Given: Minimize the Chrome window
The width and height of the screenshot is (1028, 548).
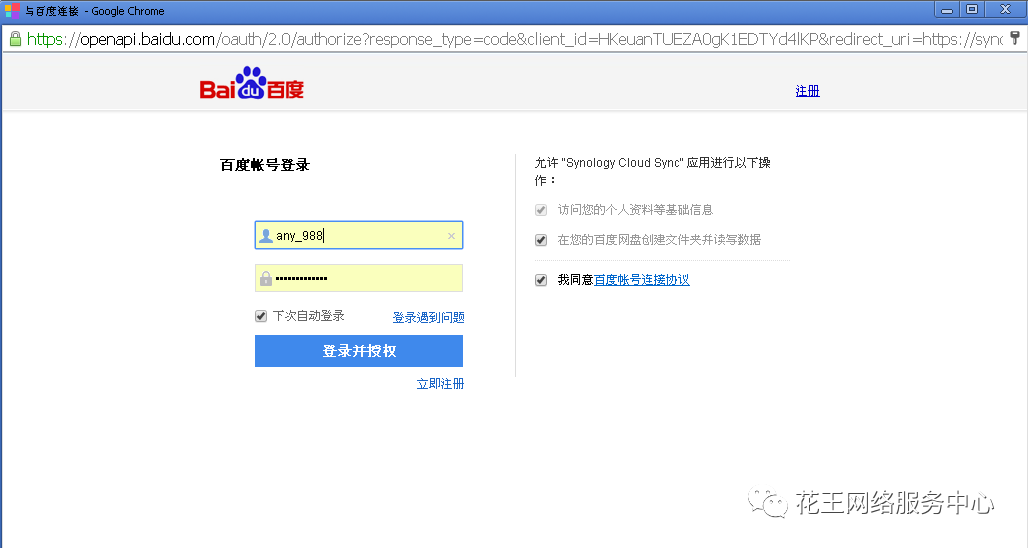Looking at the screenshot, I should click(947, 10).
